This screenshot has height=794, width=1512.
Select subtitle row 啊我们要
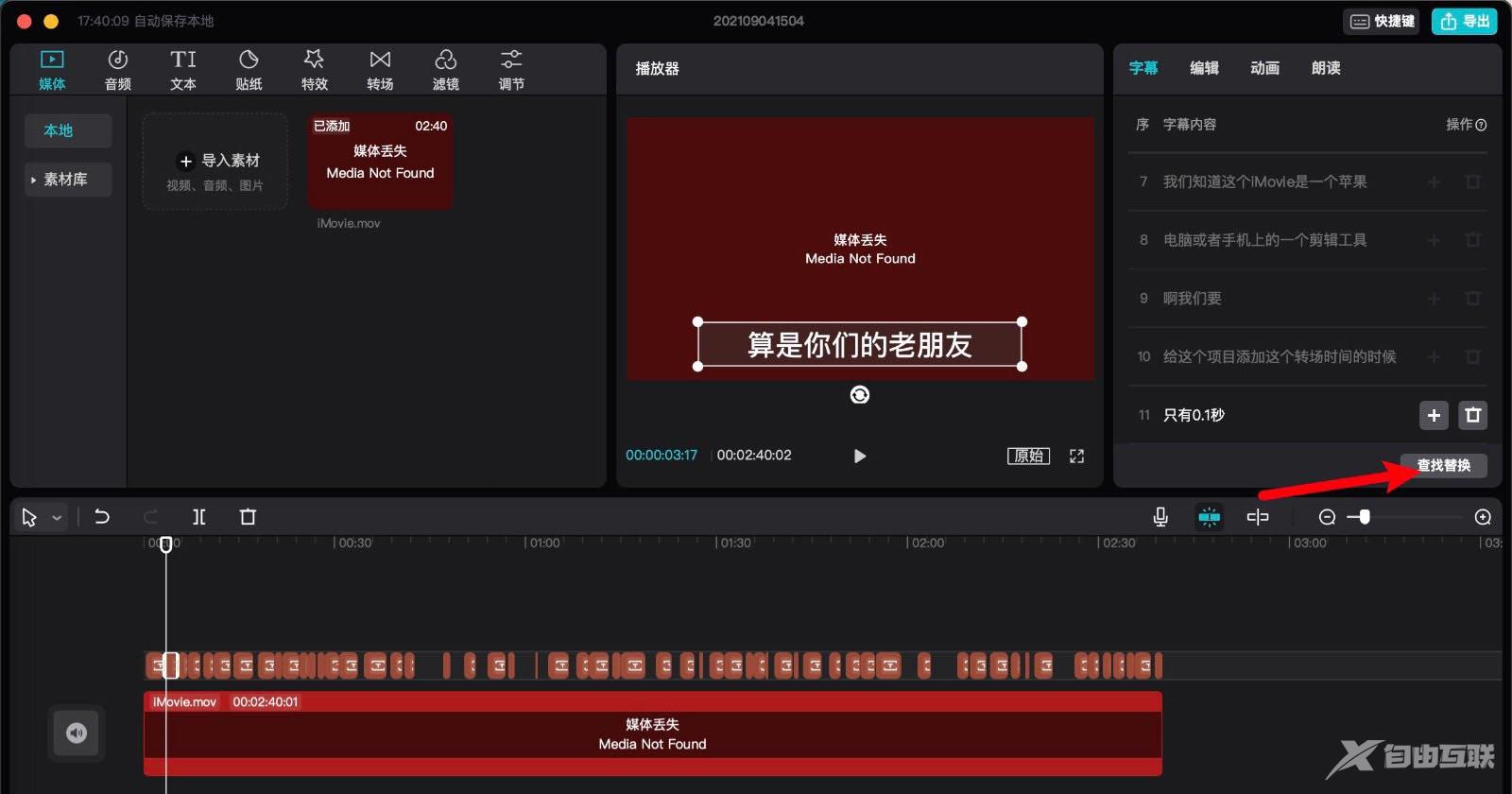(1308, 299)
